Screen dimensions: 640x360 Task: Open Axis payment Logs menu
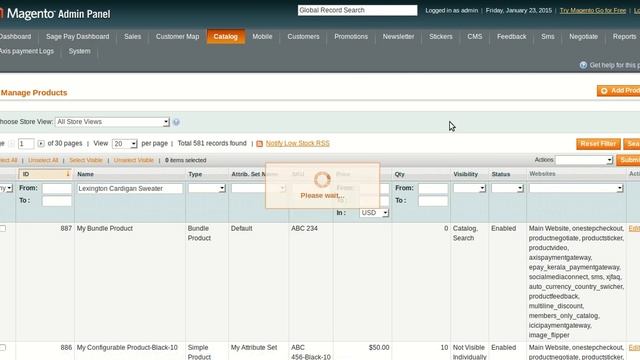pyautogui.click(x=27, y=51)
